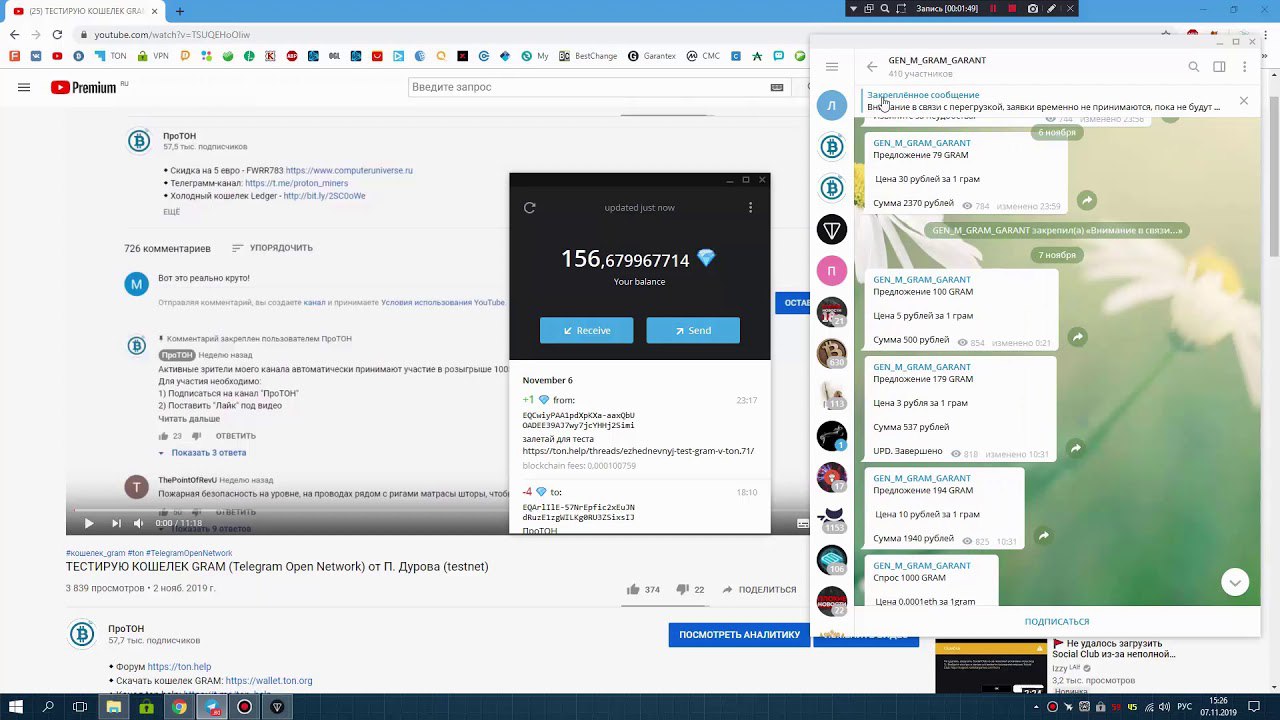The width and height of the screenshot is (1280, 720).
Task: Forward the 'Предложение 79 GRAM' message
Action: click(x=1087, y=201)
